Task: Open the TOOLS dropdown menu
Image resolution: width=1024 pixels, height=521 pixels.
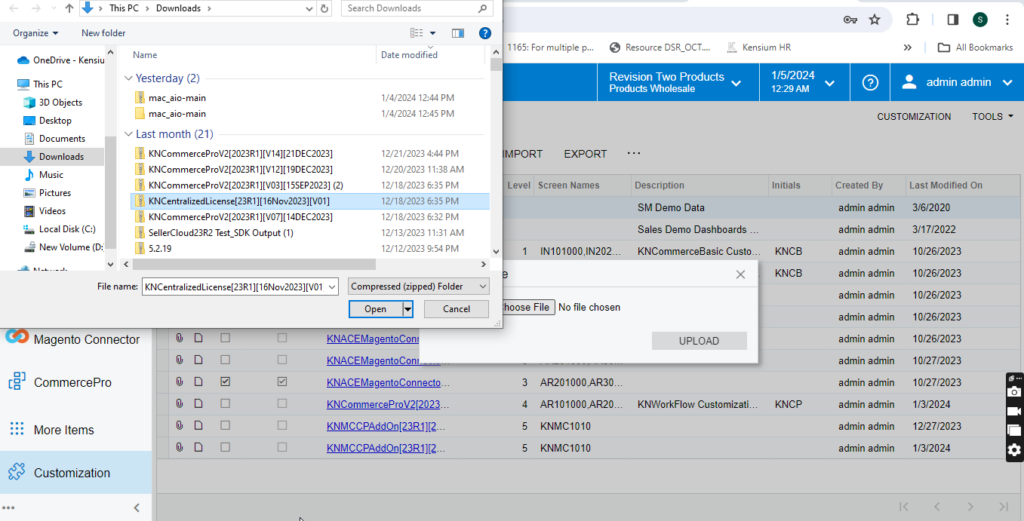Action: coord(993,116)
